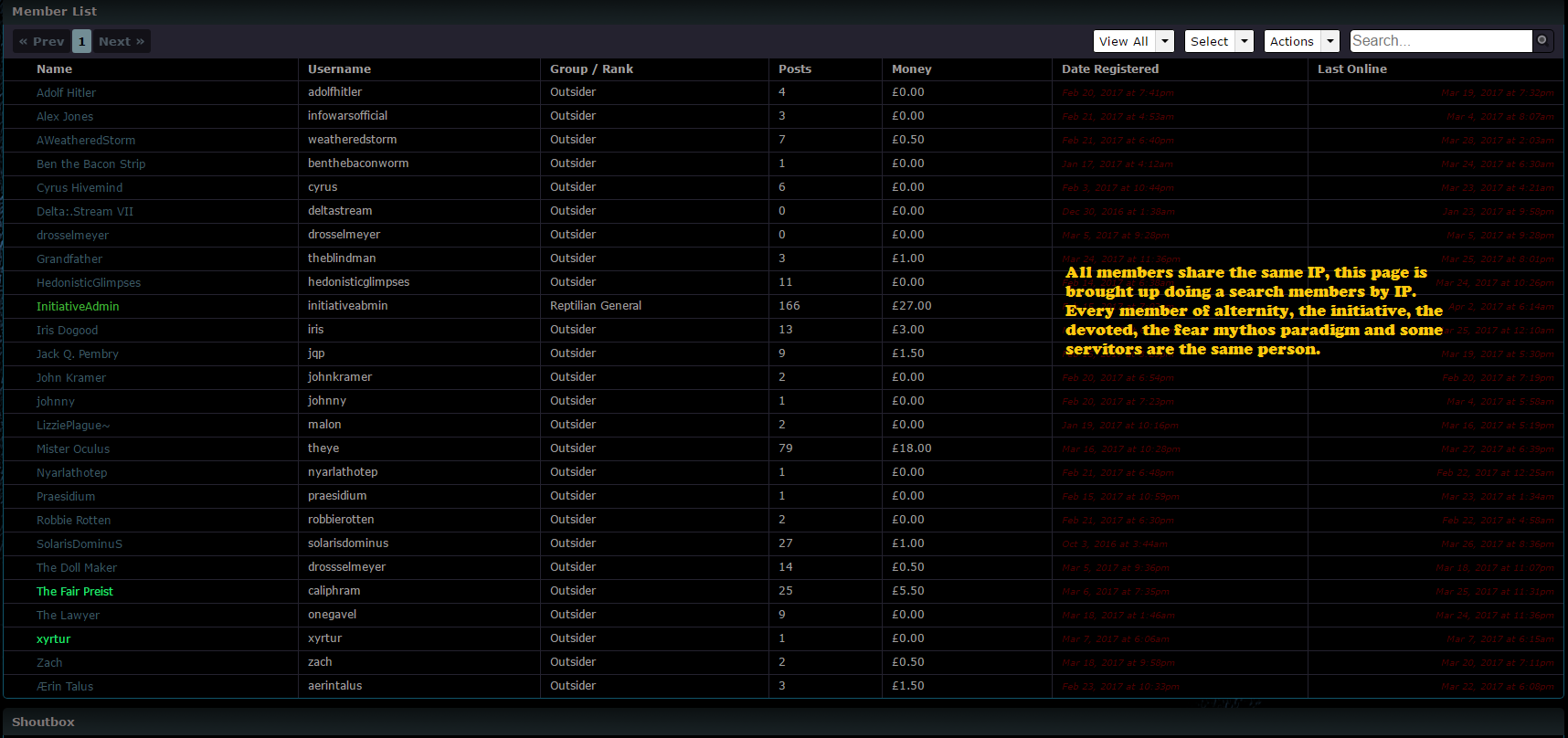Select page number 1
The width and height of the screenshot is (1568, 738).
[81, 41]
